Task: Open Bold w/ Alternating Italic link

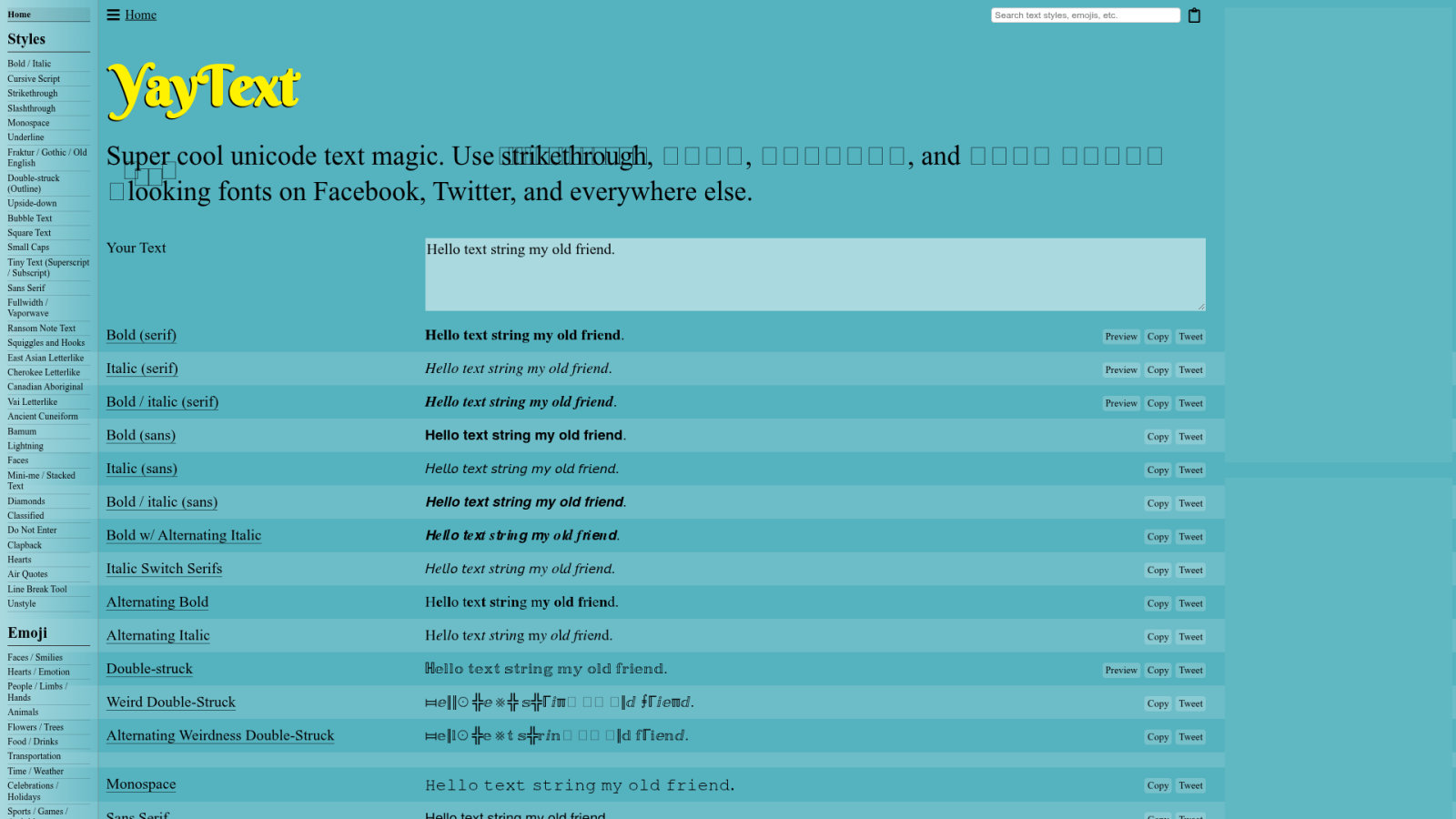Action: click(184, 535)
